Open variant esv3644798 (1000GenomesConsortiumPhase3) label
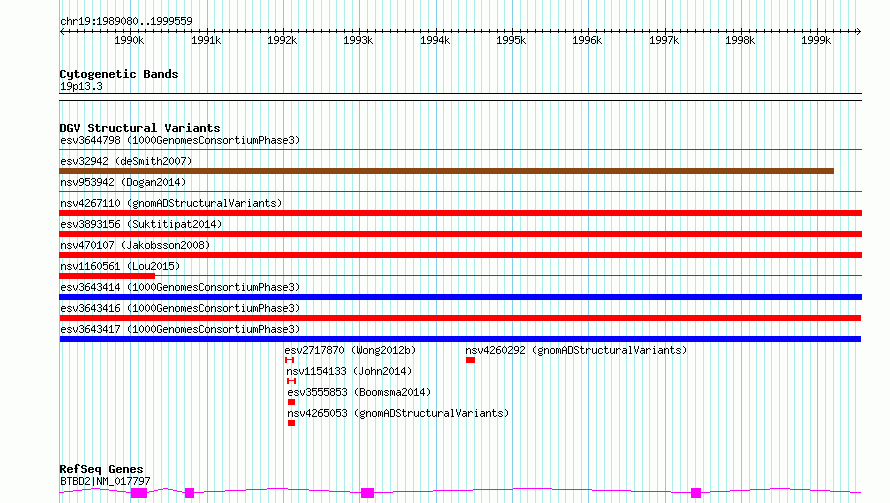This screenshot has width=890, height=503. pyautogui.click(x=180, y=140)
